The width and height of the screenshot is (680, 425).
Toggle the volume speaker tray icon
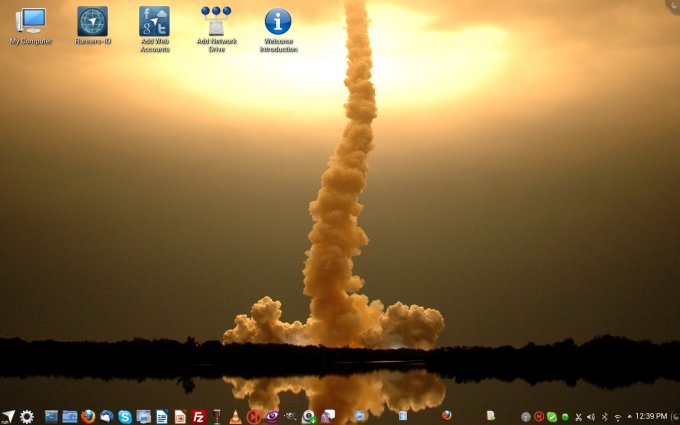[591, 416]
